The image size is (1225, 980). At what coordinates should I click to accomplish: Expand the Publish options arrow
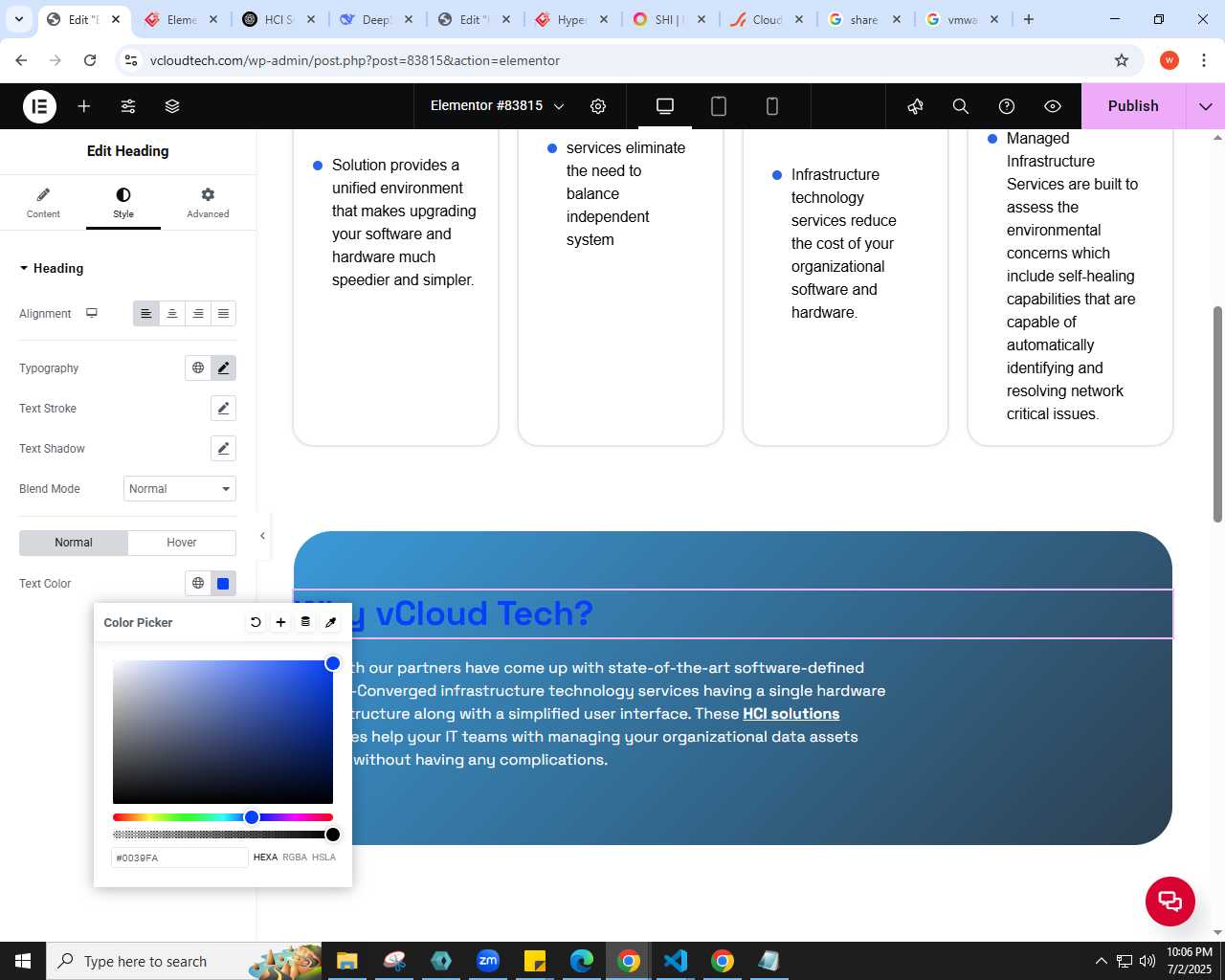point(1206,106)
